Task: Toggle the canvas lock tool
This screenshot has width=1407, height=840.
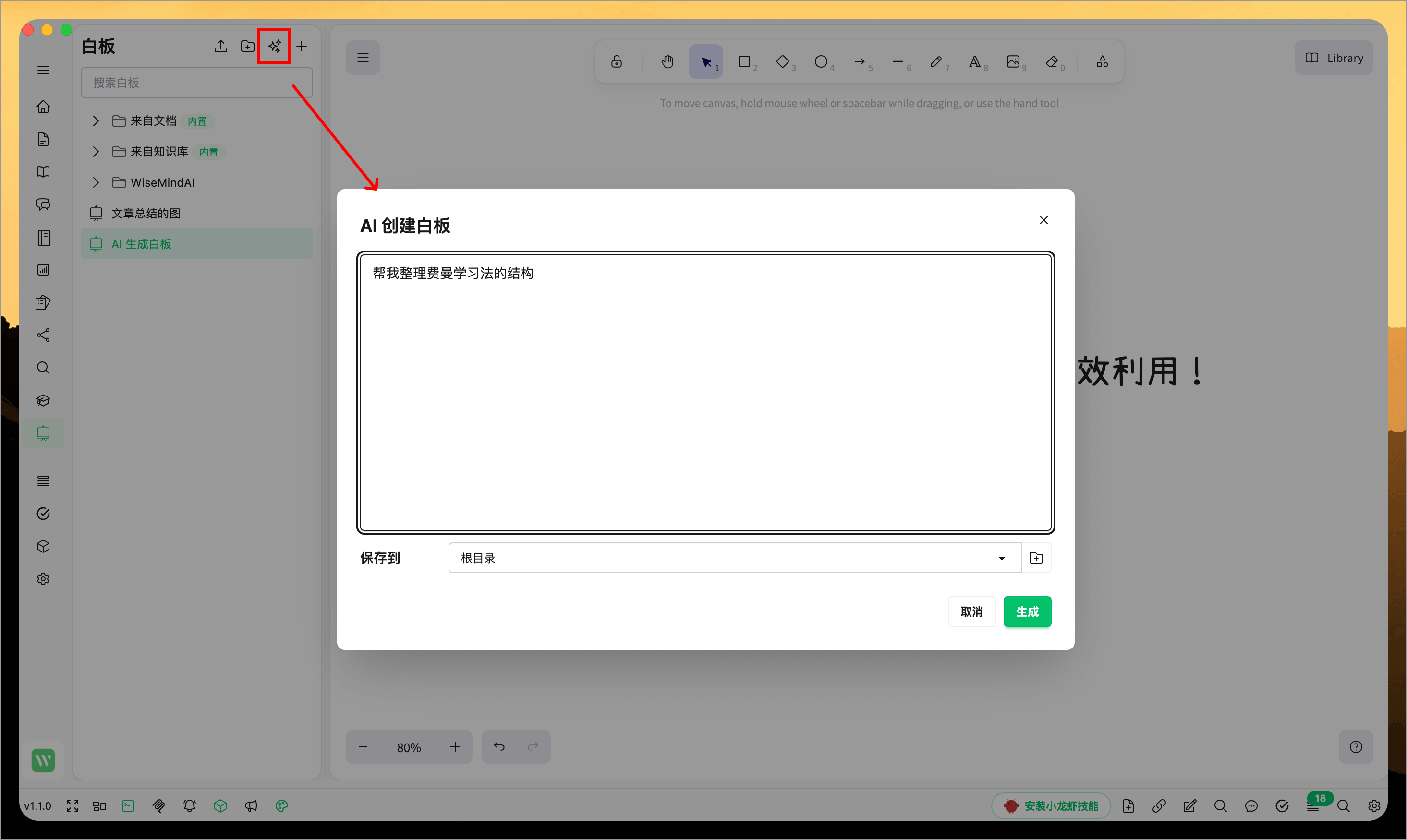Action: 617,62
